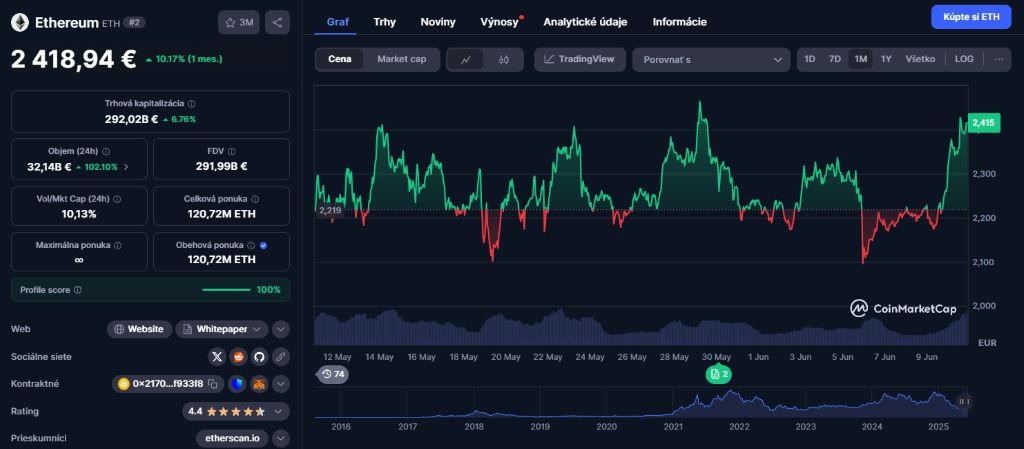This screenshot has width=1024, height=449.
Task: Click the green event marker labeled 2
Action: coord(718,374)
